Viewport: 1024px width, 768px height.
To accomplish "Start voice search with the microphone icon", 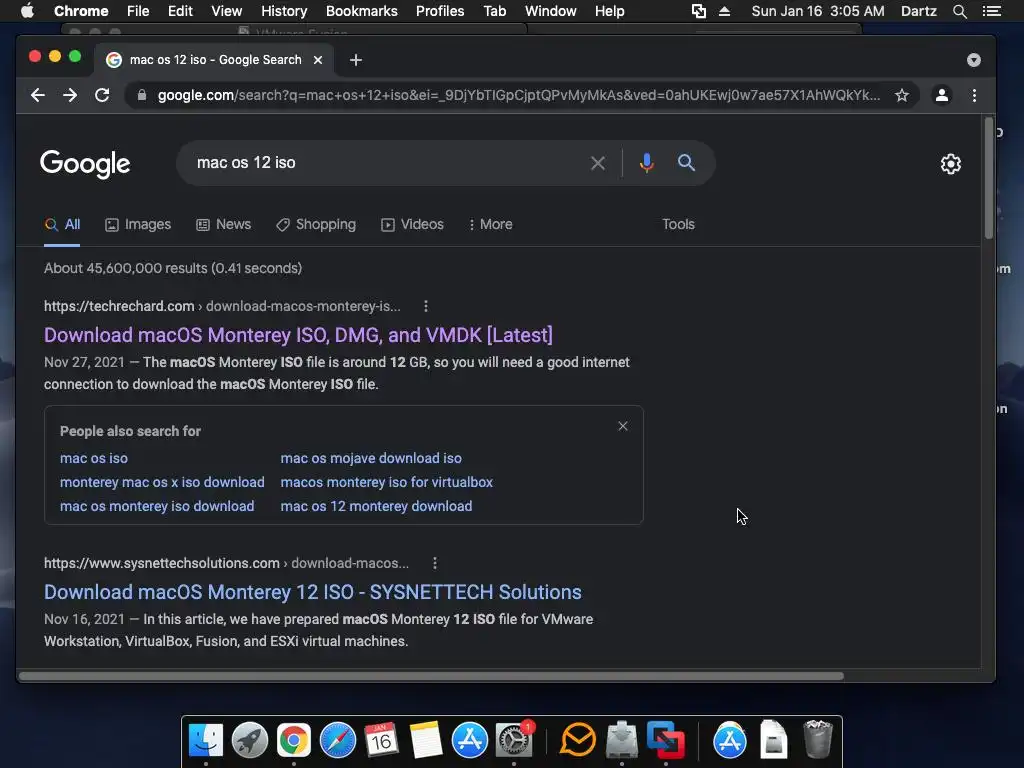I will [647, 163].
